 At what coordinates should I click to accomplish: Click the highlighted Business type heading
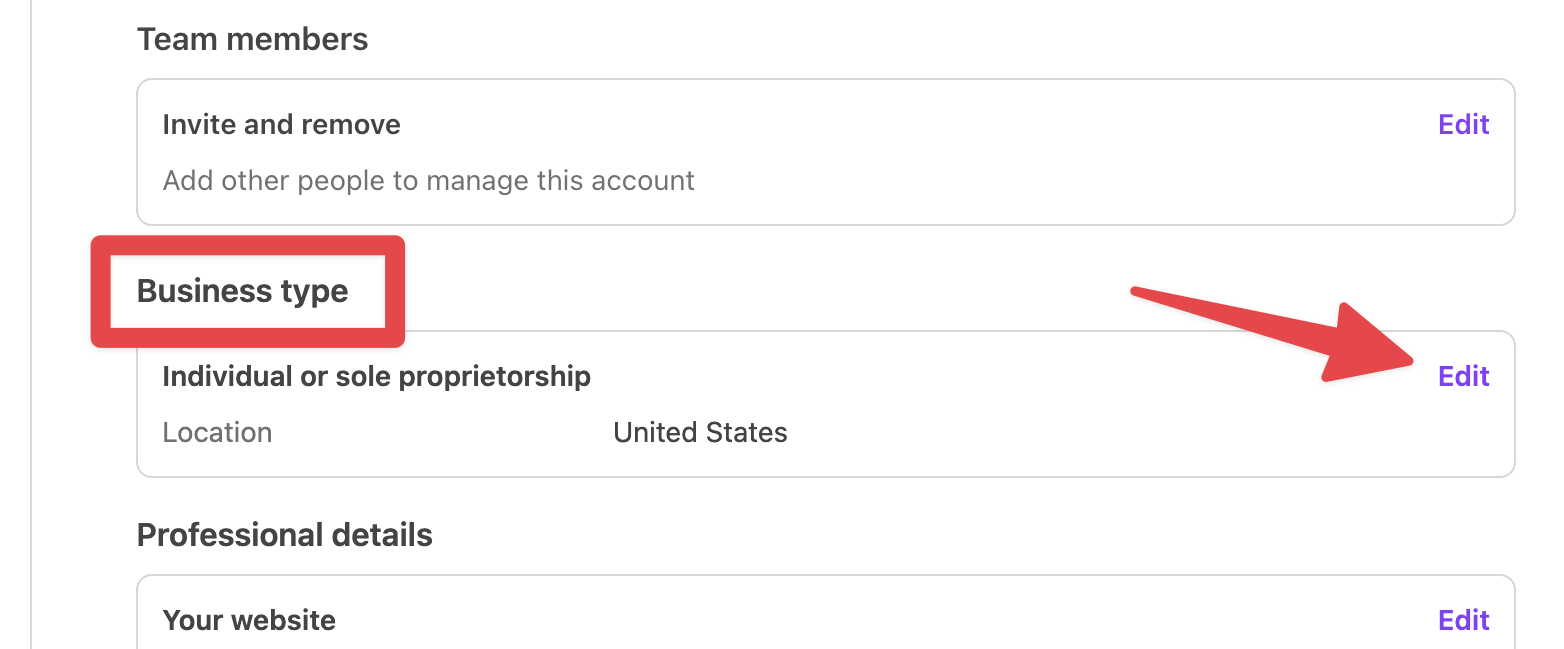coord(243,291)
